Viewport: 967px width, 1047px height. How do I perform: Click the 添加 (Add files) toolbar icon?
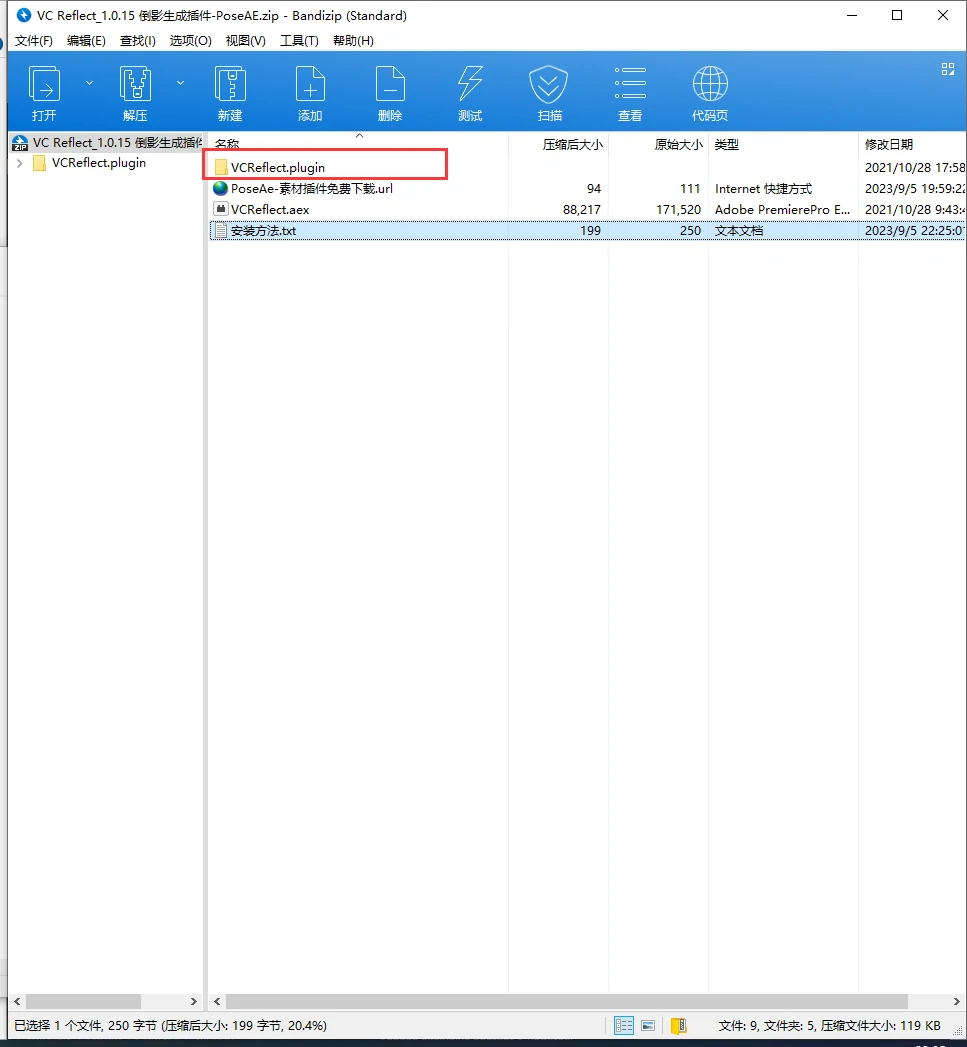(x=310, y=90)
